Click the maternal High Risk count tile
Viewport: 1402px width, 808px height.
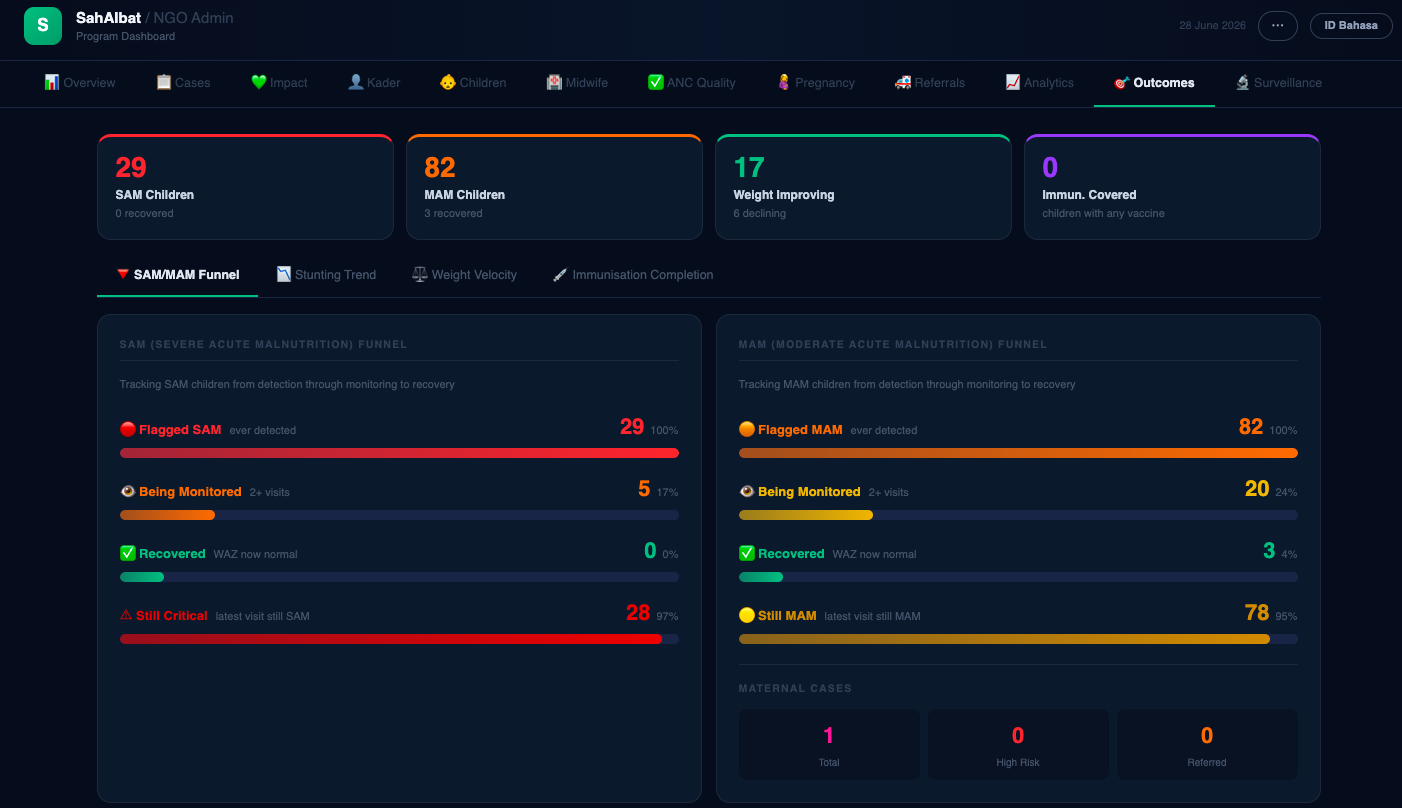point(1018,745)
